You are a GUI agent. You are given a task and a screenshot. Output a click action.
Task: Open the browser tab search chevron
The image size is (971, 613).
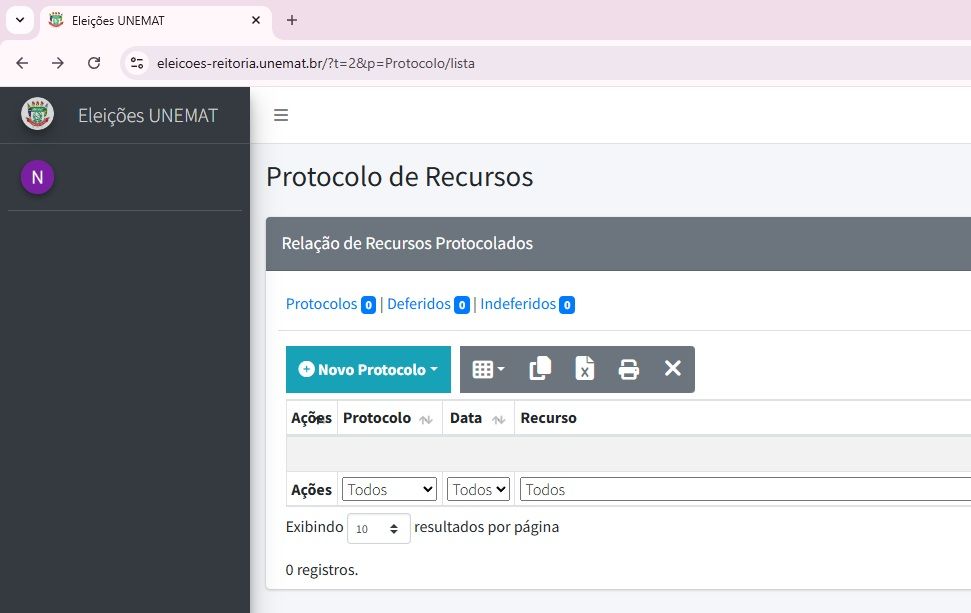[x=19, y=20]
